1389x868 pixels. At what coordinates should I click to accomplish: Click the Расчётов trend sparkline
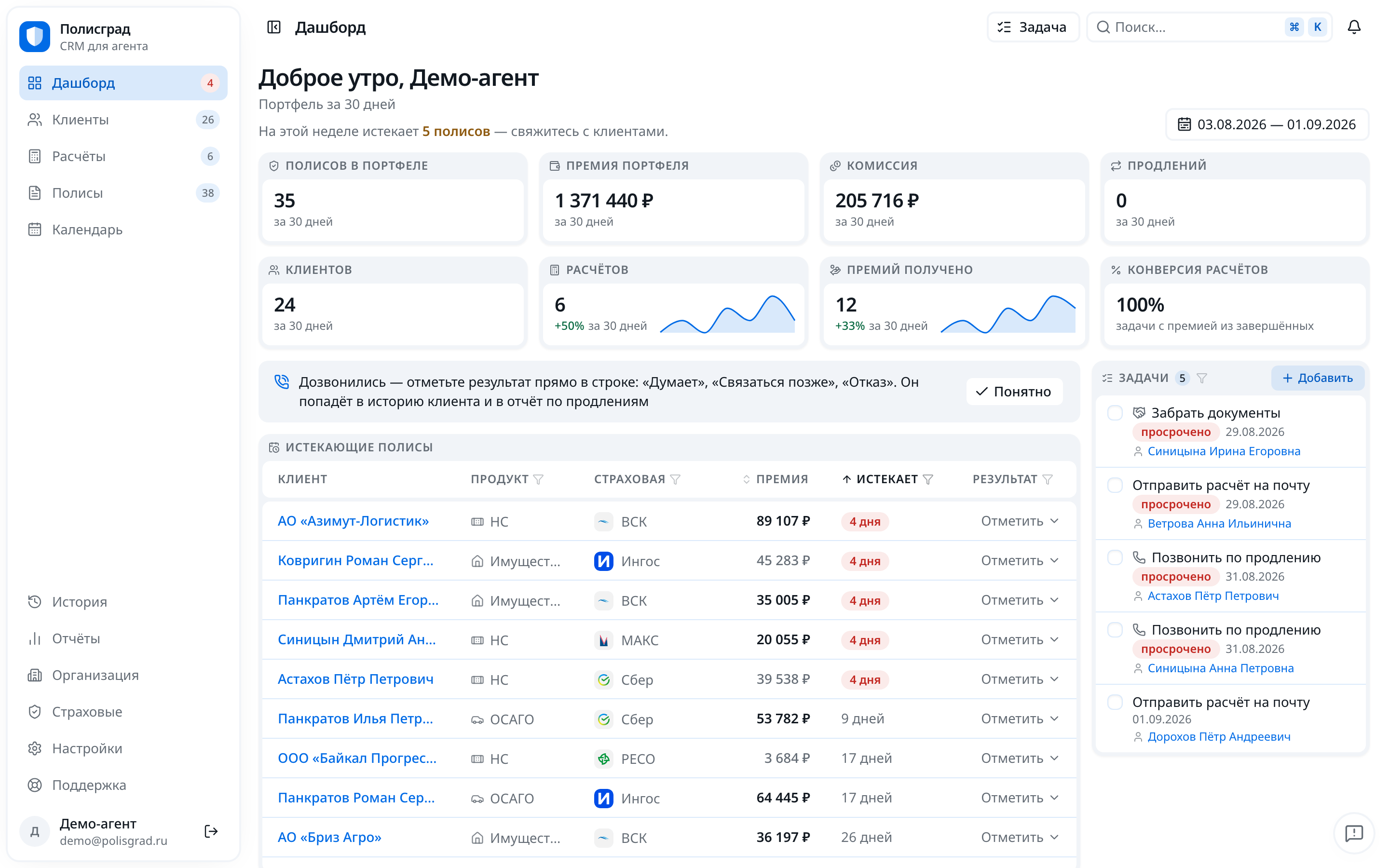tap(727, 314)
